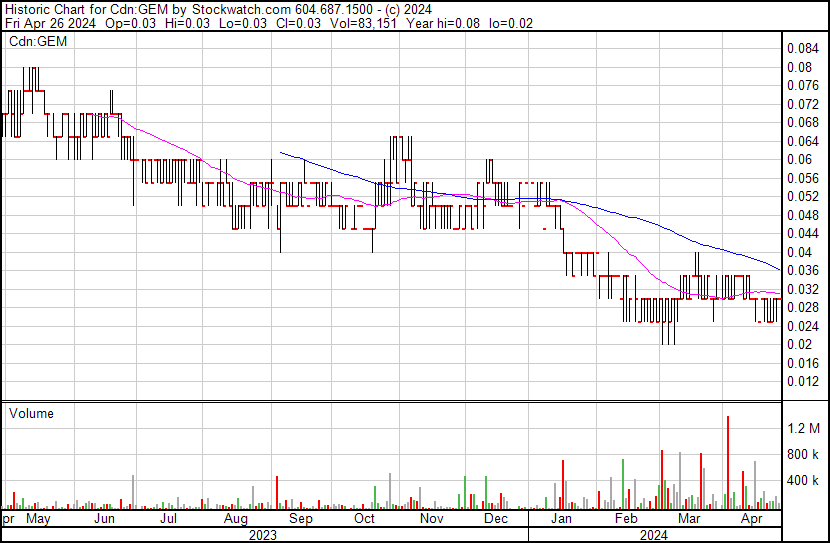Select the 0.06 price axis label
830x543 pixels.
point(799,159)
